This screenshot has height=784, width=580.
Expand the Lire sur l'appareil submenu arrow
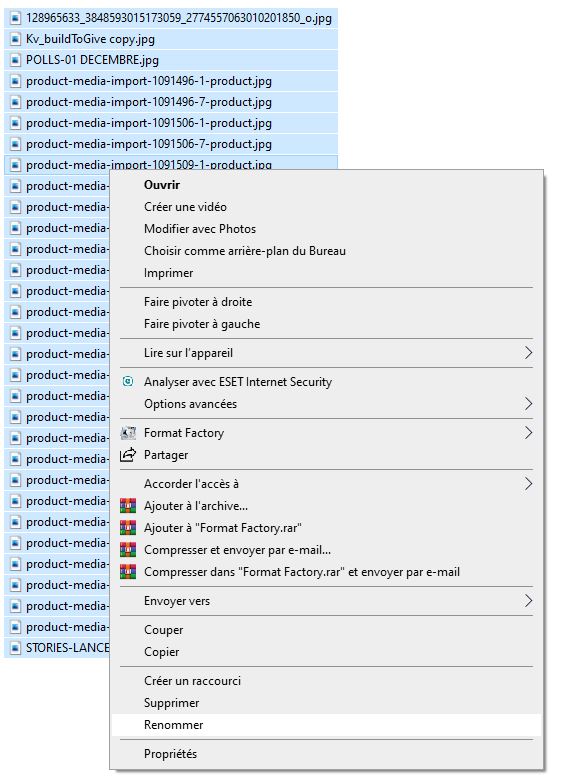(528, 353)
